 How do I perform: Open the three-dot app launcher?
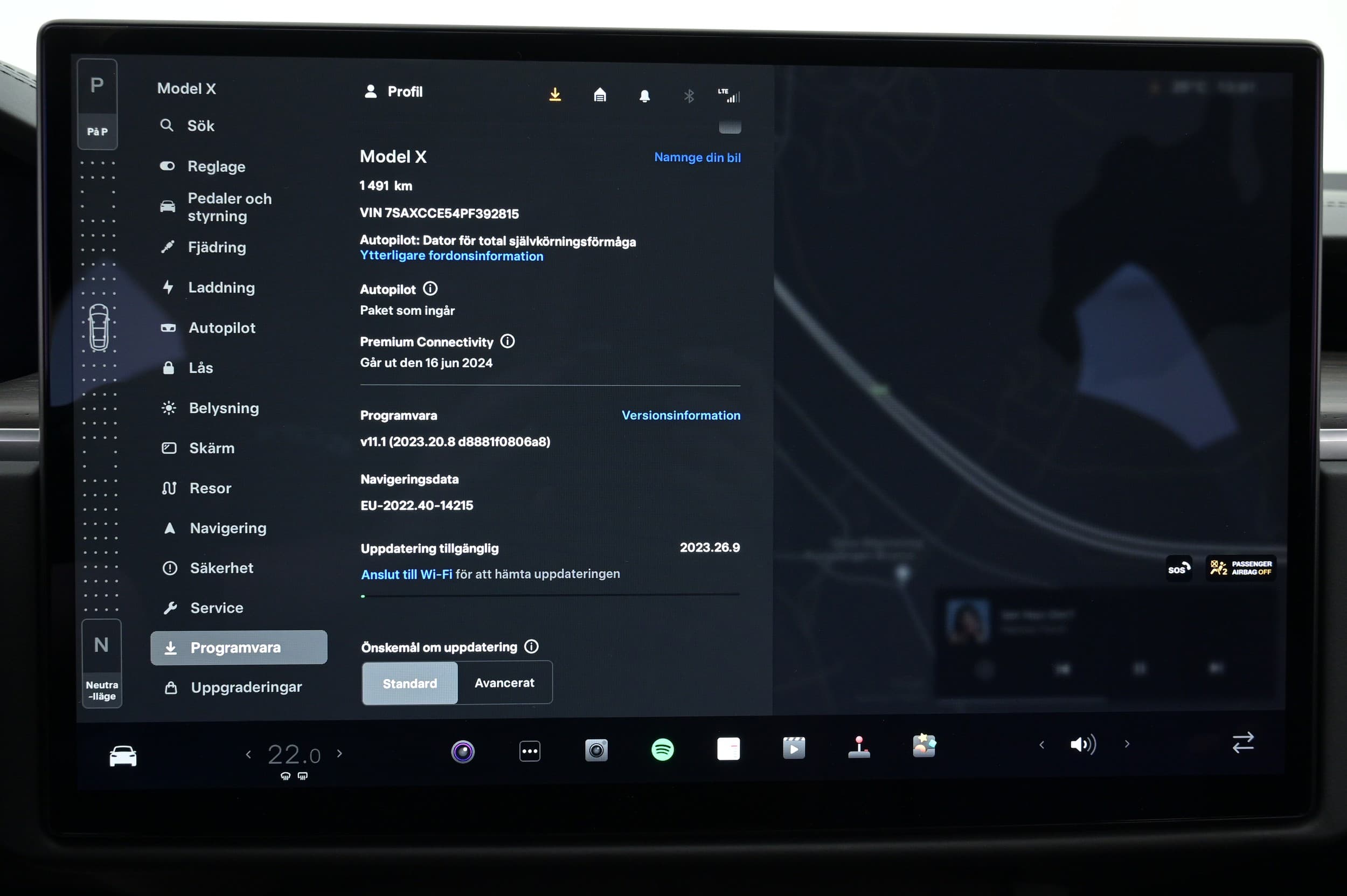pyautogui.click(x=530, y=751)
